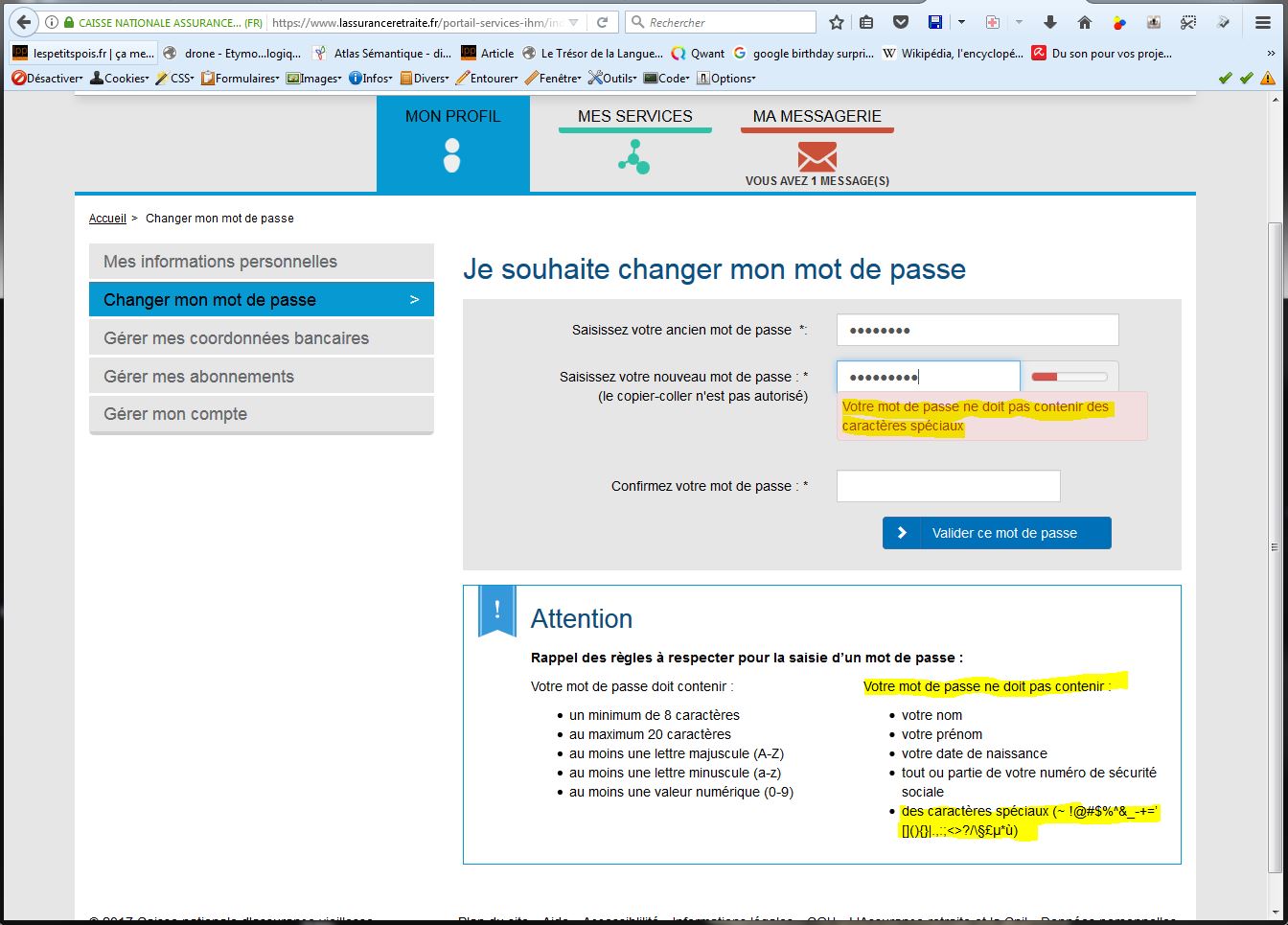Focus the Confirmez votre mot de passe field
Image resolution: width=1288 pixels, height=925 pixels.
[948, 486]
